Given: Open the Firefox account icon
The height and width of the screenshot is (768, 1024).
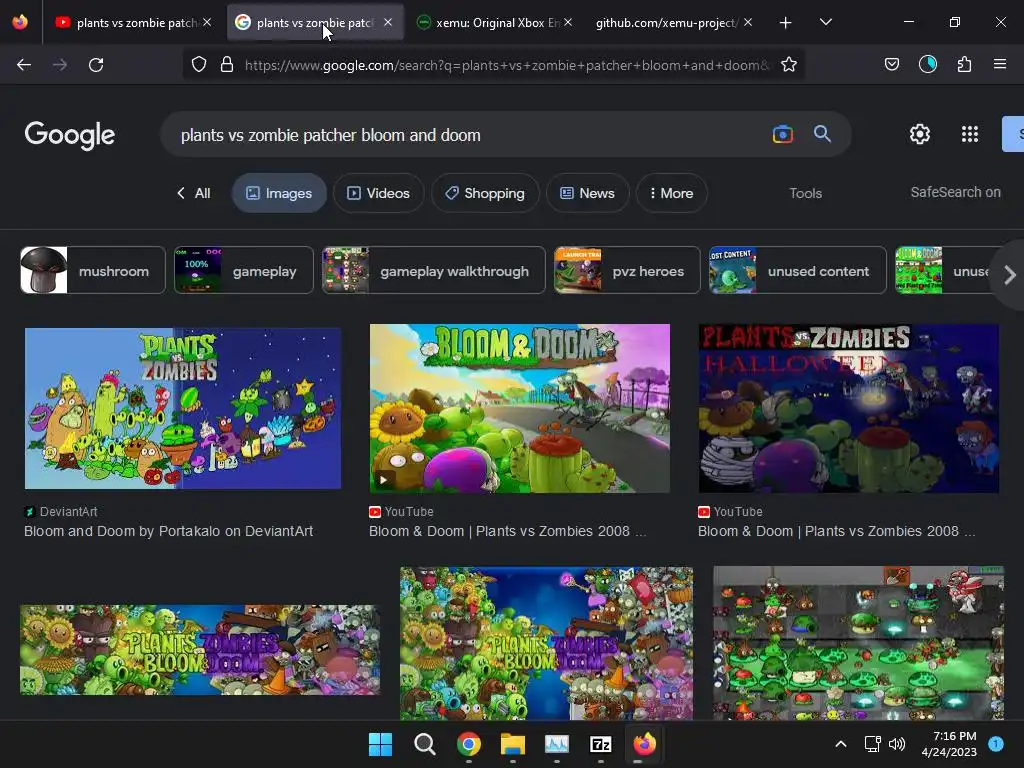Looking at the screenshot, I should 928,64.
